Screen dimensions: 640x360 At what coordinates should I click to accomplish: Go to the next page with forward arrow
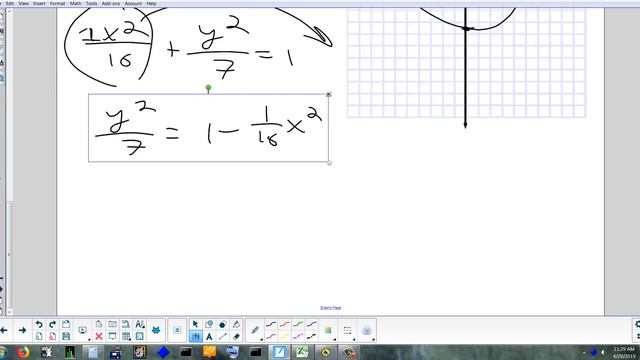tap(22, 330)
